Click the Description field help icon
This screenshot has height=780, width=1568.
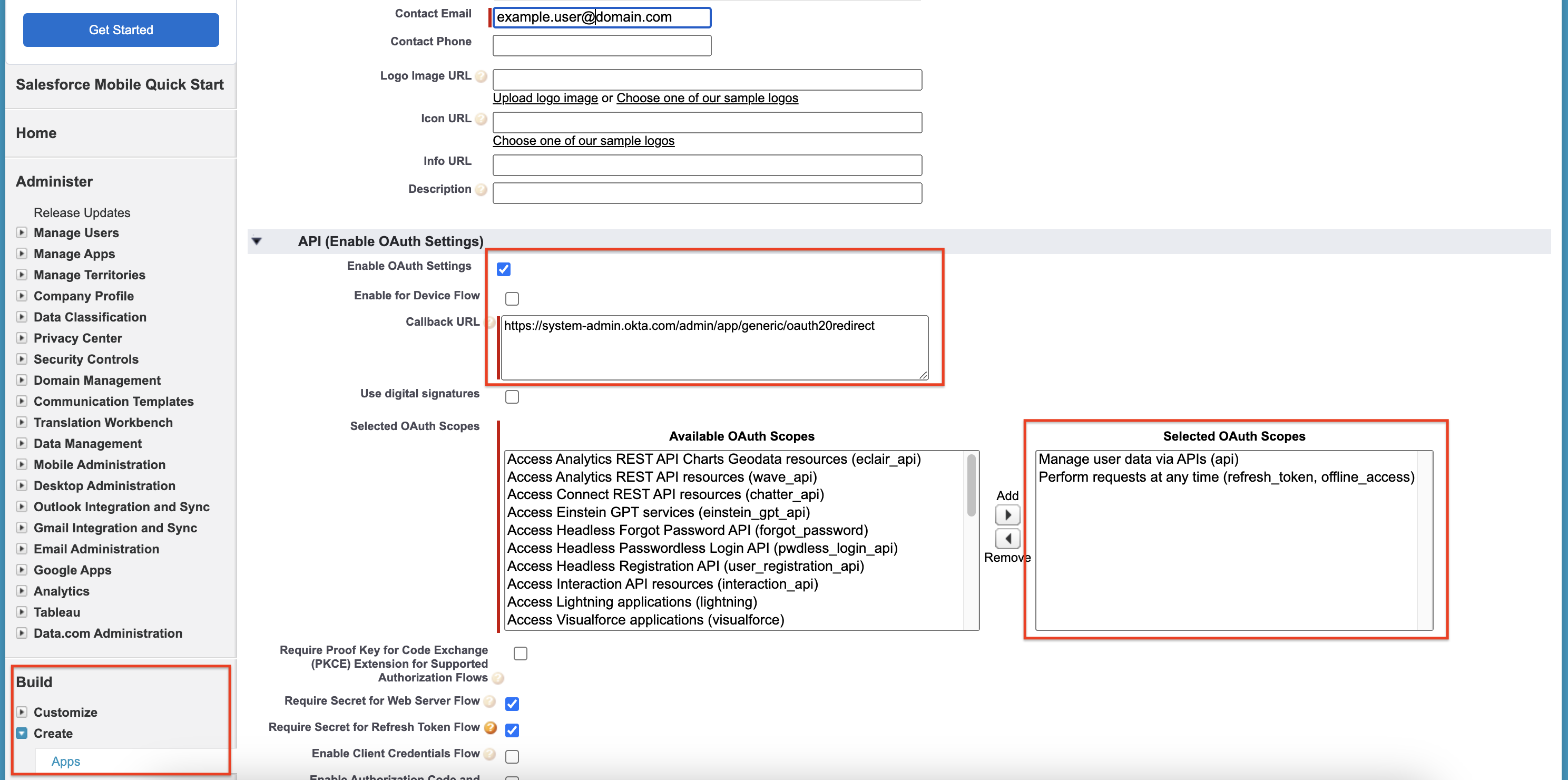[481, 190]
